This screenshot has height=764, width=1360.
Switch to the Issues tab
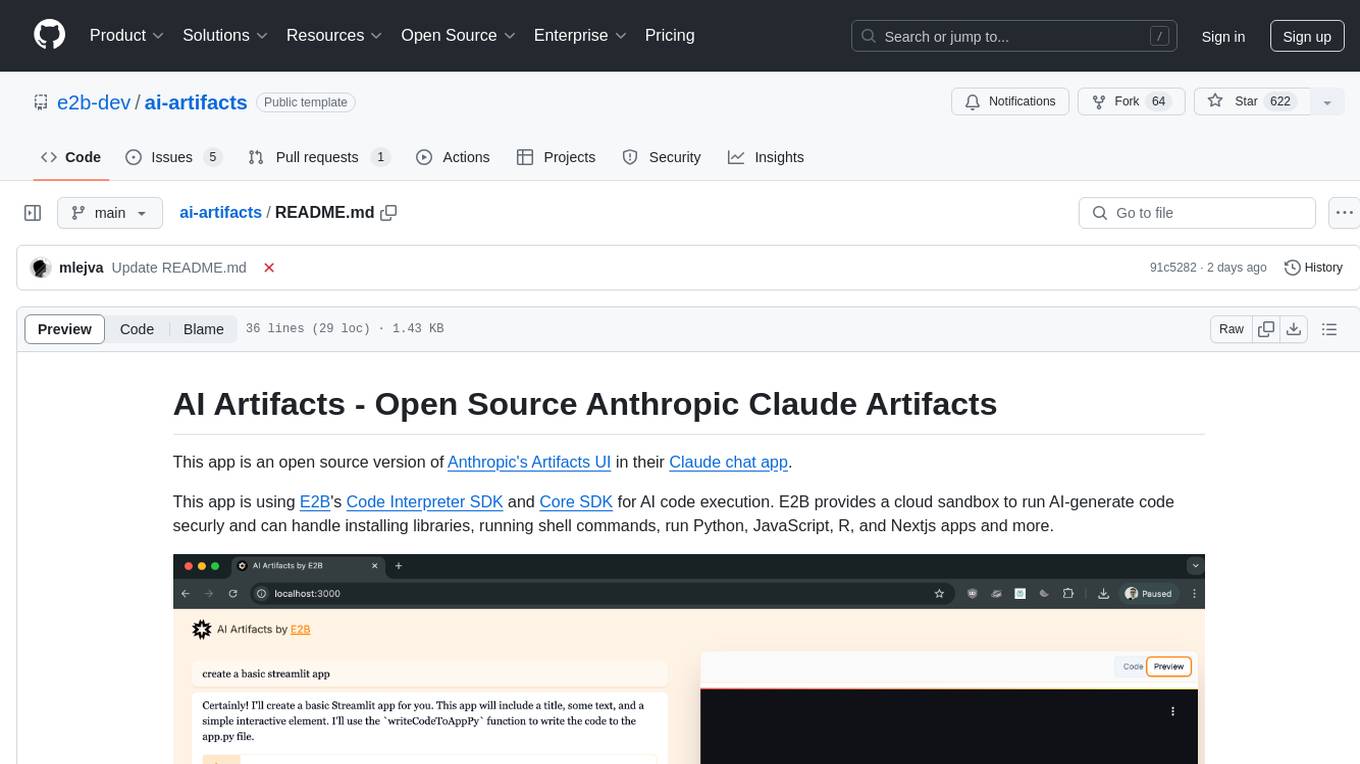pos(173,157)
